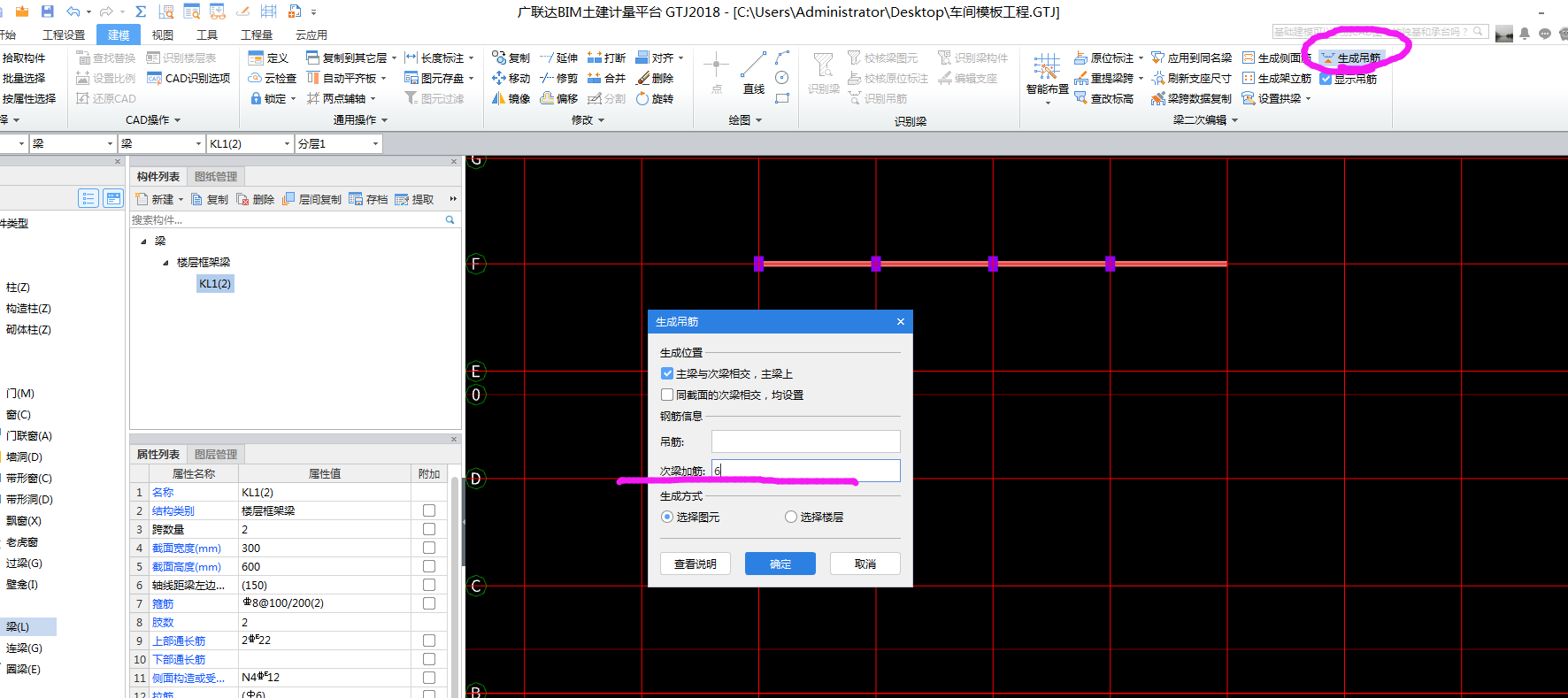
Task: Select the 直线 line drawing tool
Action: [x=754, y=73]
